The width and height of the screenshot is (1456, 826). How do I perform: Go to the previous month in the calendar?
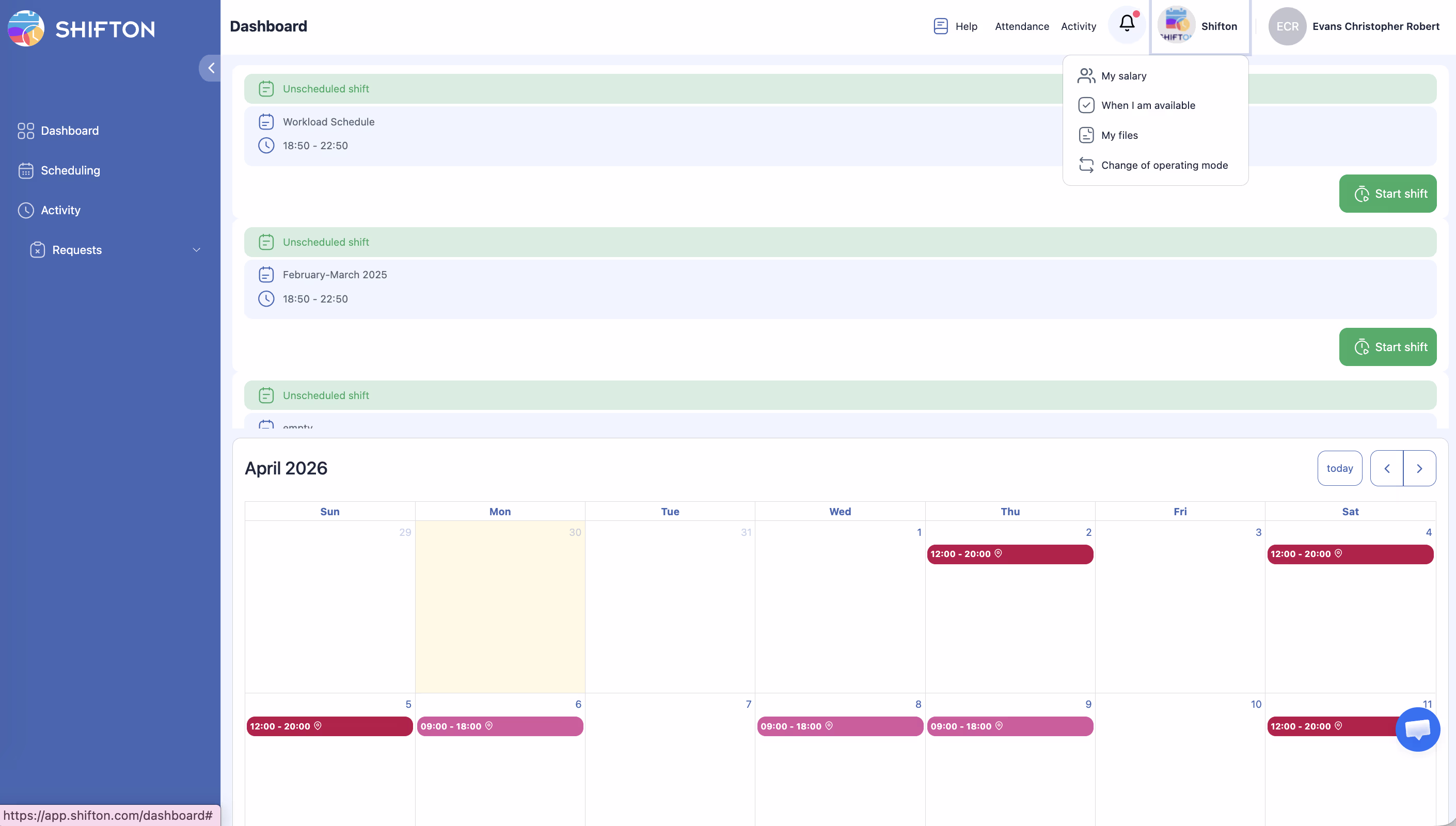[1386, 468]
